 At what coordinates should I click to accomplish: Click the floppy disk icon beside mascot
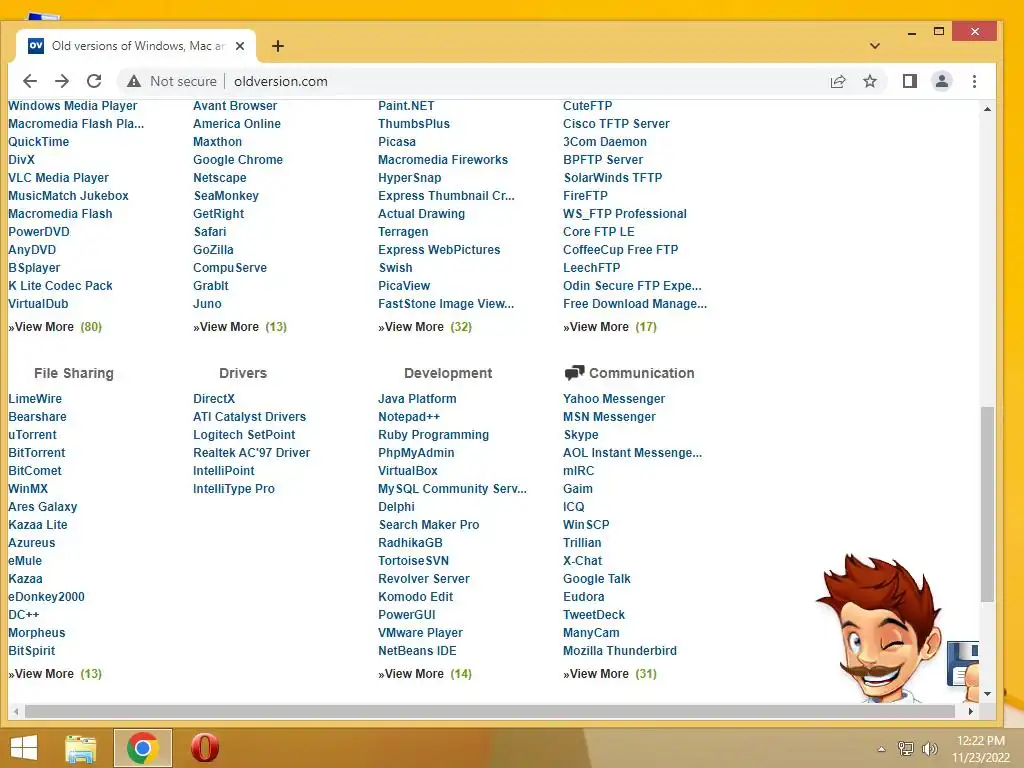click(963, 664)
